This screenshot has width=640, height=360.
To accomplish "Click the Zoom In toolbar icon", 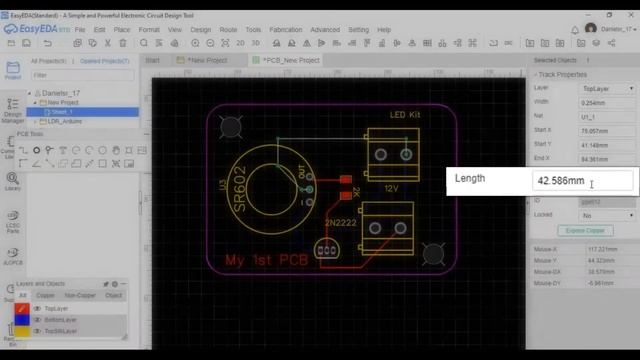I will pos(195,43).
